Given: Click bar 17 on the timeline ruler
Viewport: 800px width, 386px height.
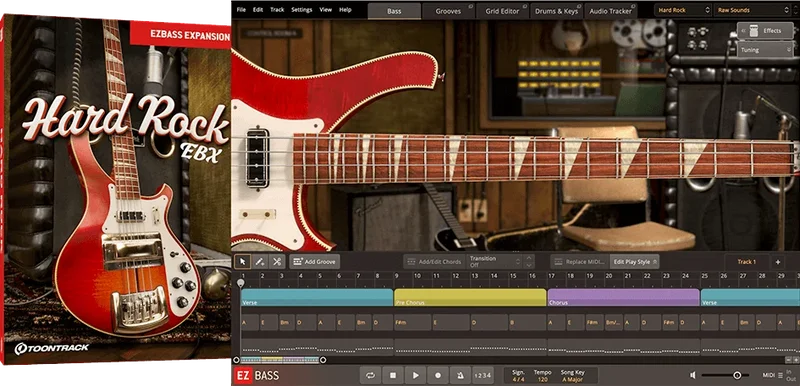Looking at the screenshot, I should click(x=552, y=276).
